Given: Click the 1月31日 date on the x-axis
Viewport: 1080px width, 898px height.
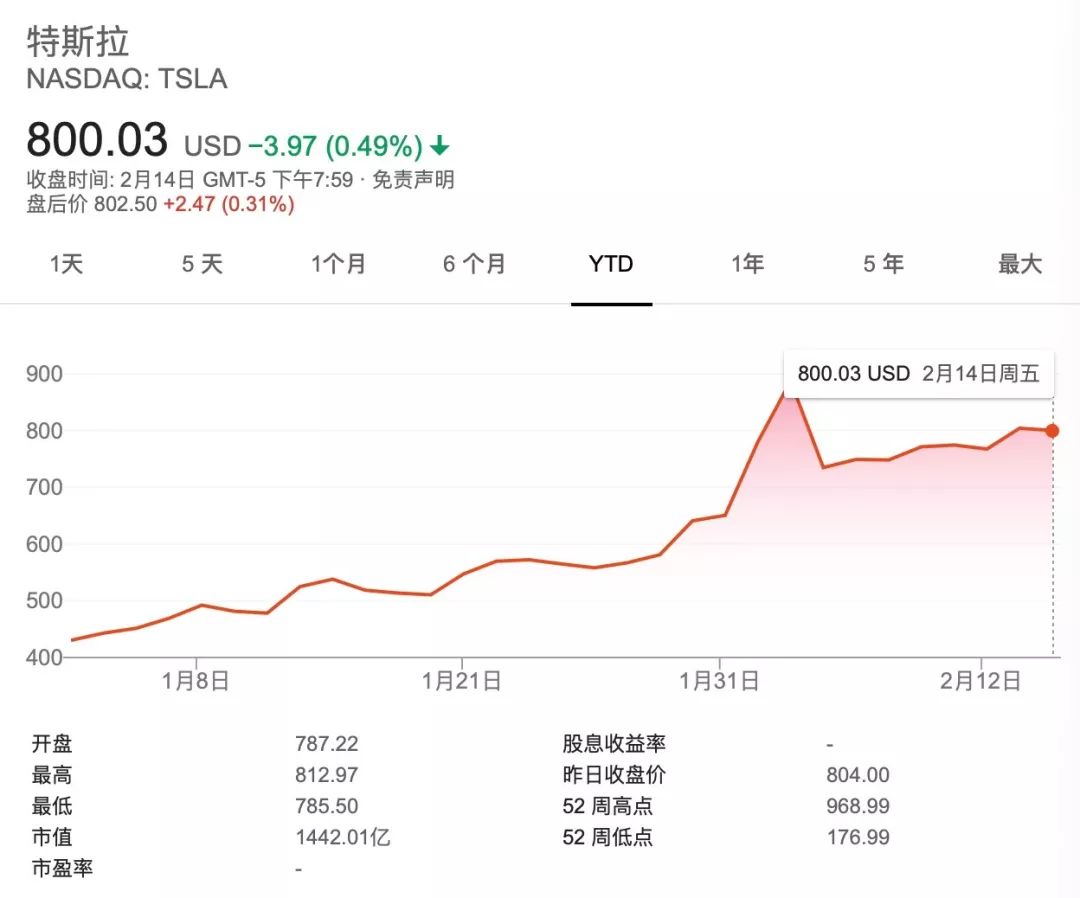Looking at the screenshot, I should 719,681.
